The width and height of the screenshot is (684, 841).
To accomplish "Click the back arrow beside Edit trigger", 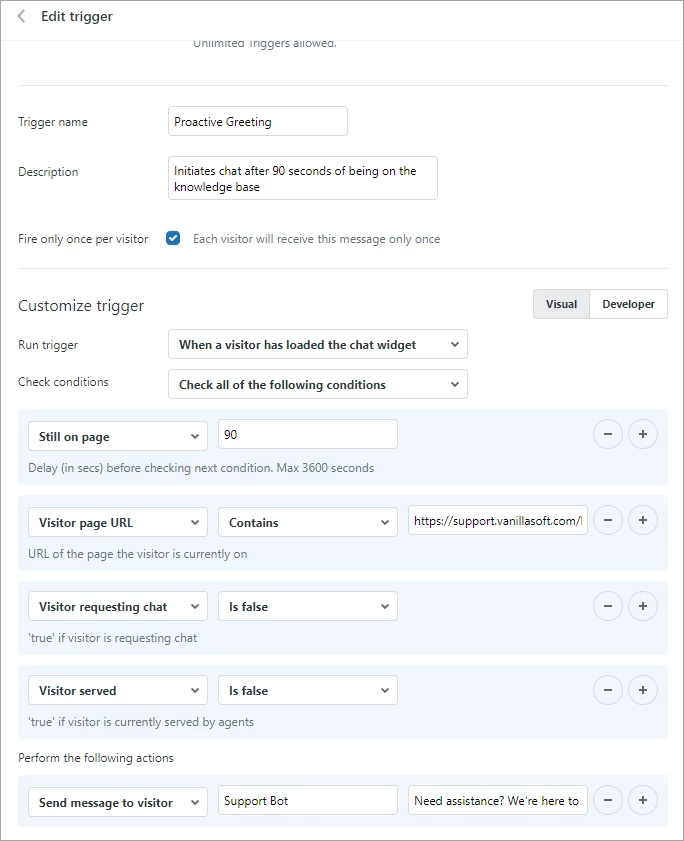I will [x=22, y=17].
